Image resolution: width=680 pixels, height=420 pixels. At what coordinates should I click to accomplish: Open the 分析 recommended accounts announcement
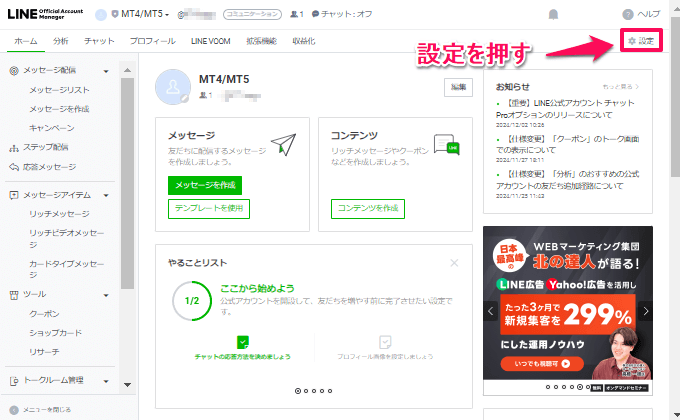coord(567,180)
